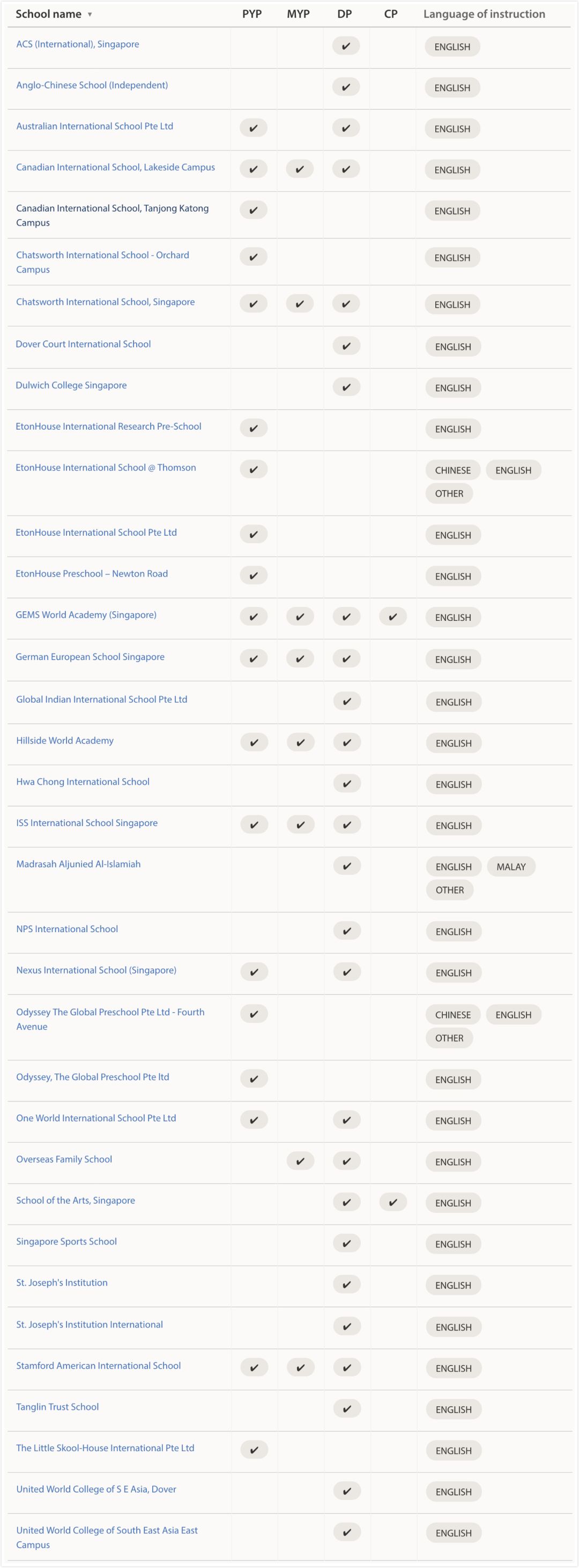
Task: Open Australian International School Pte Ltd link
Action: (94, 126)
